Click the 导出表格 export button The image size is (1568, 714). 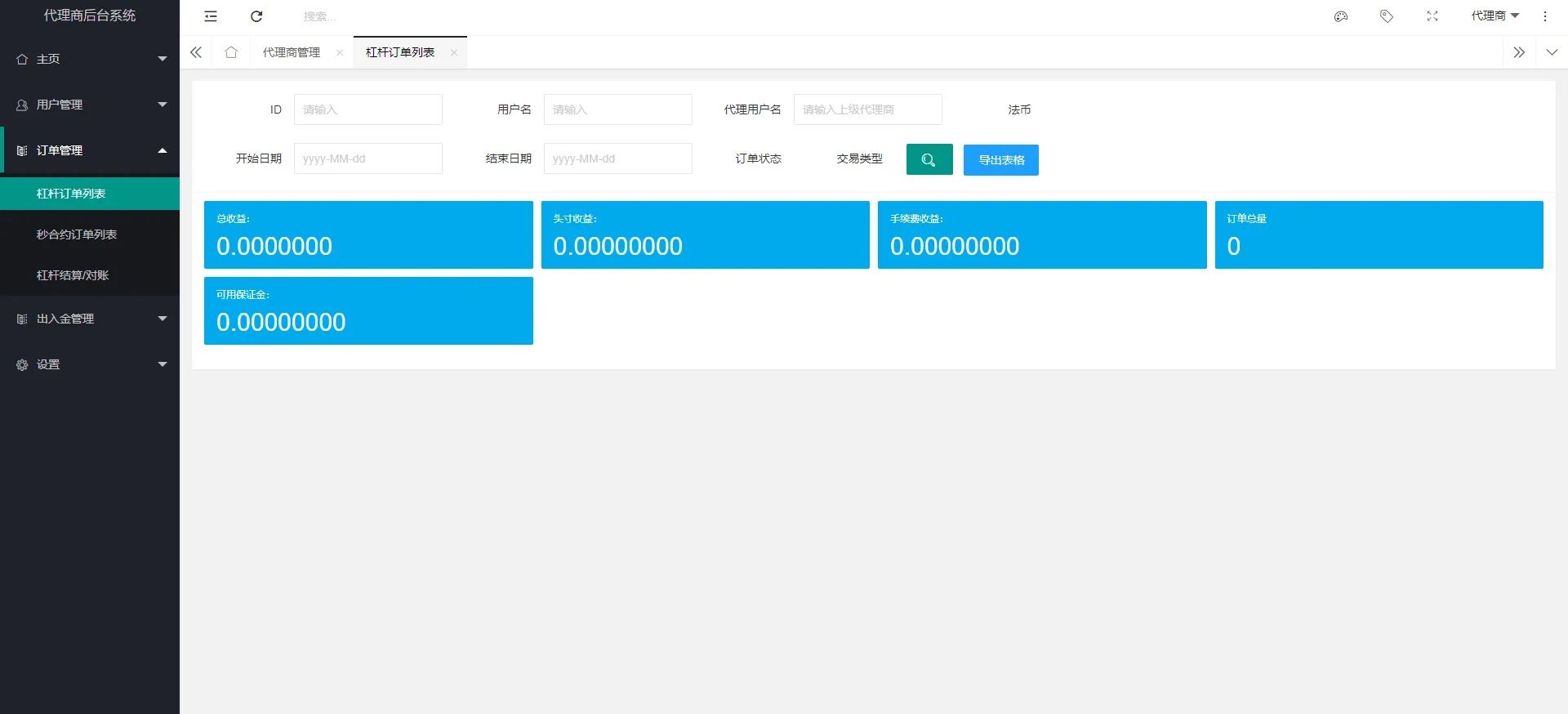(x=1001, y=160)
